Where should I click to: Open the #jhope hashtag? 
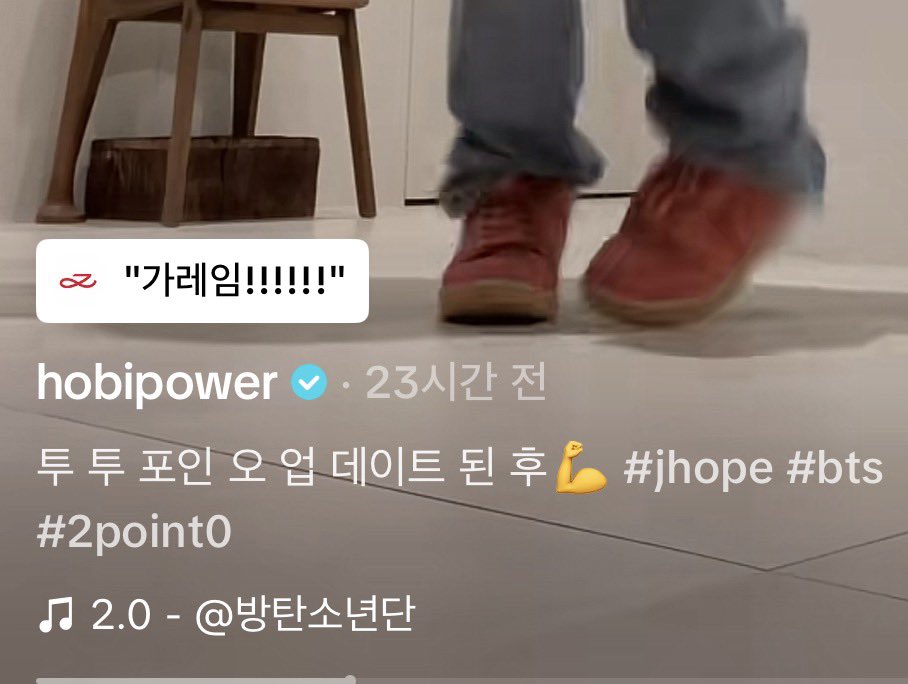point(697,469)
